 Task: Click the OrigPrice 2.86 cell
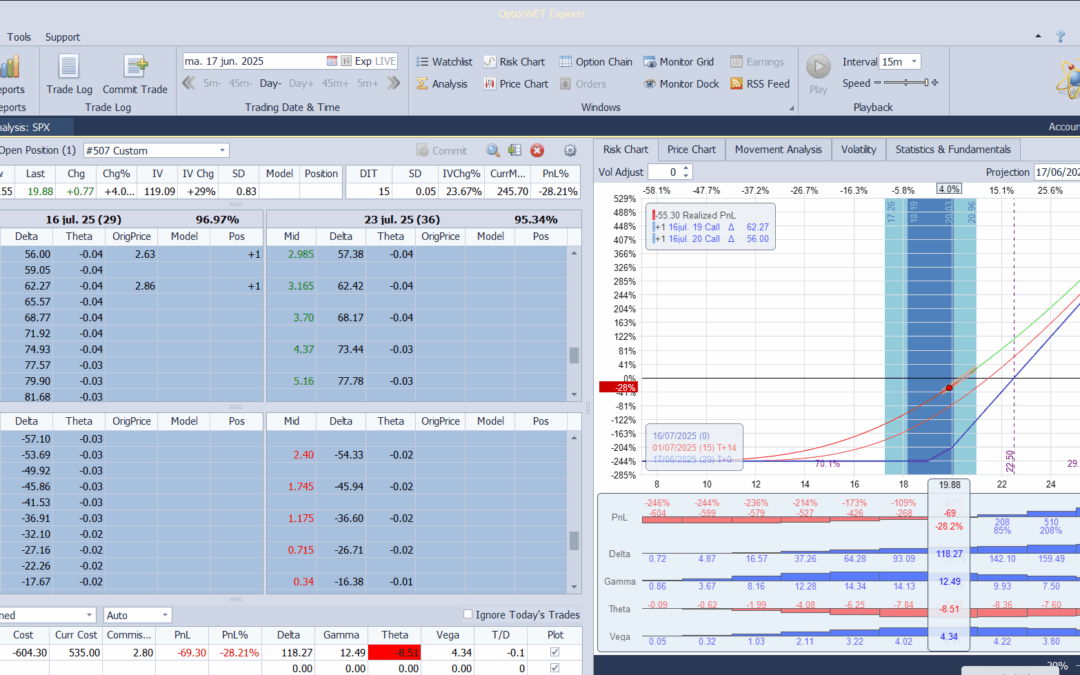pyautogui.click(x=131, y=286)
